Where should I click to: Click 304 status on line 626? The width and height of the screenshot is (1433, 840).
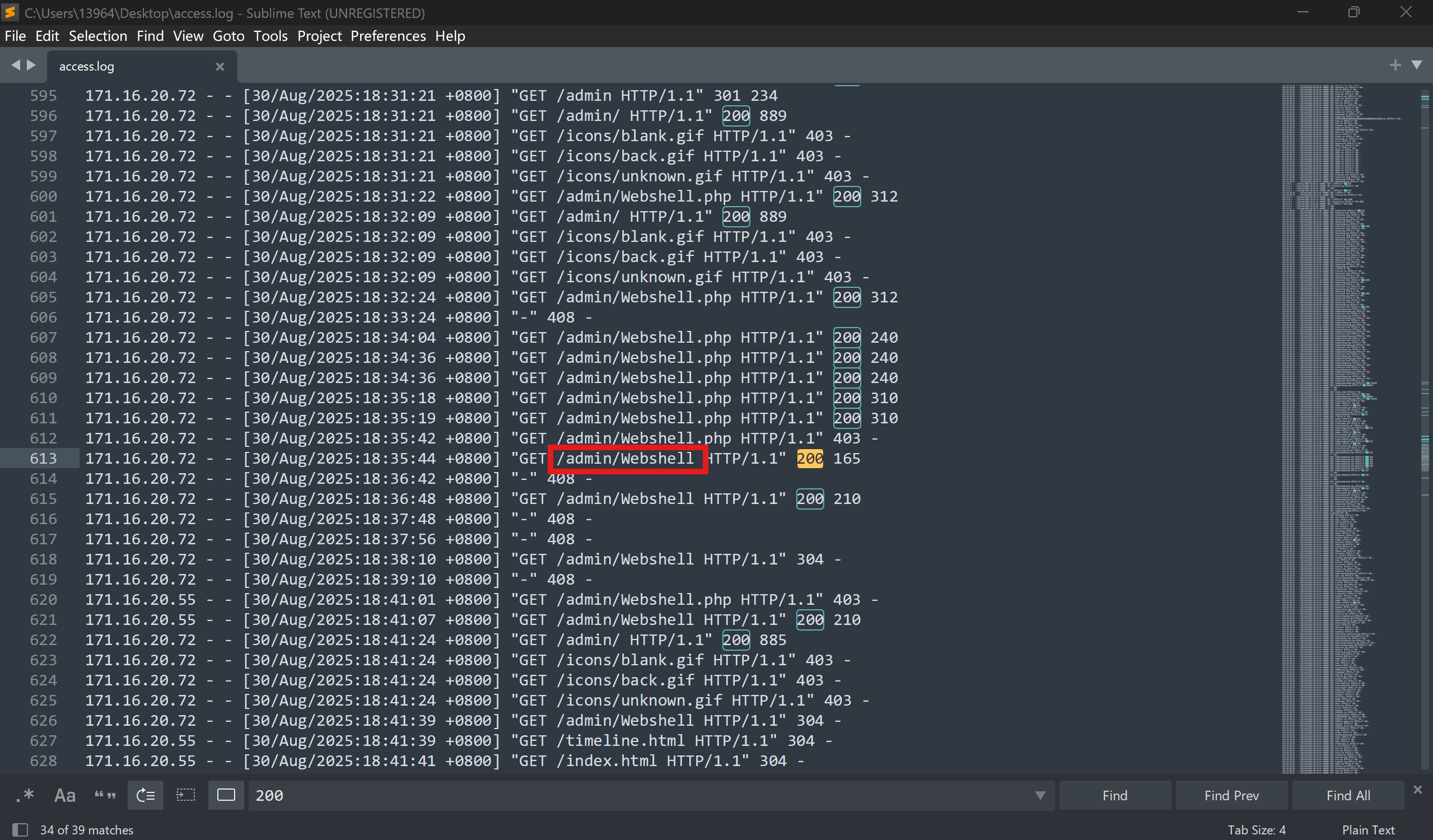810,721
